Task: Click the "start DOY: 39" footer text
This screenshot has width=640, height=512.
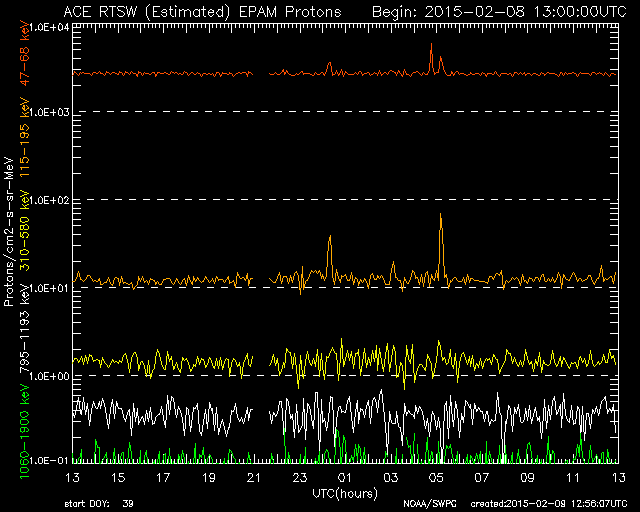Action: click(x=99, y=504)
